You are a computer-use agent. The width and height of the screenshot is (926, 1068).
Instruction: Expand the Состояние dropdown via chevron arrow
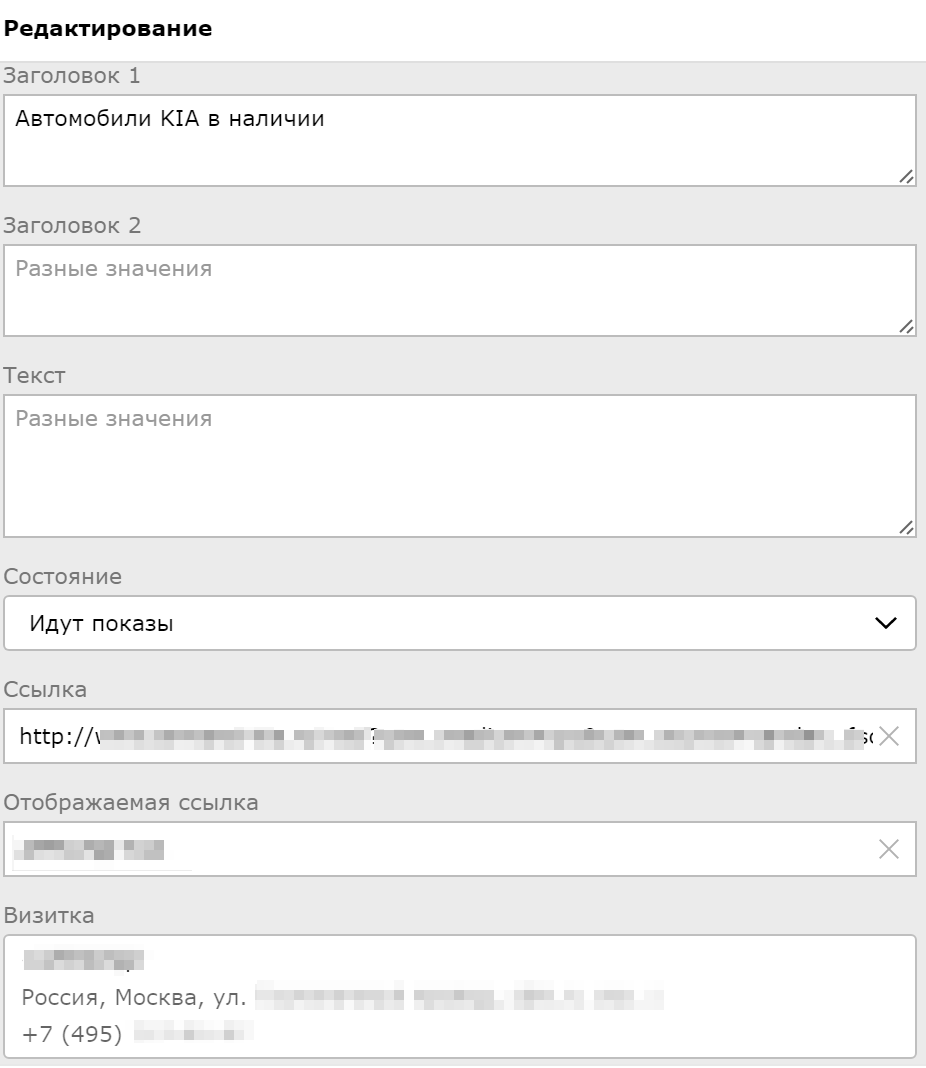pyautogui.click(x=885, y=624)
